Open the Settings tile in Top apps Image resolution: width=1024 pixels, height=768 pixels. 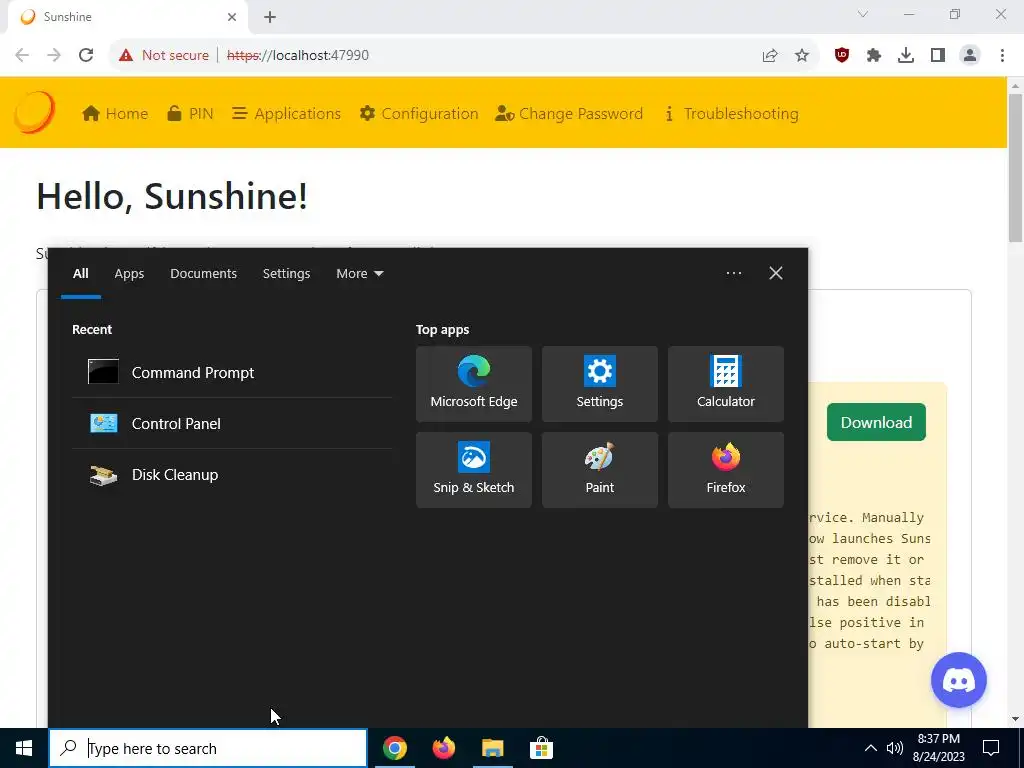tap(600, 384)
